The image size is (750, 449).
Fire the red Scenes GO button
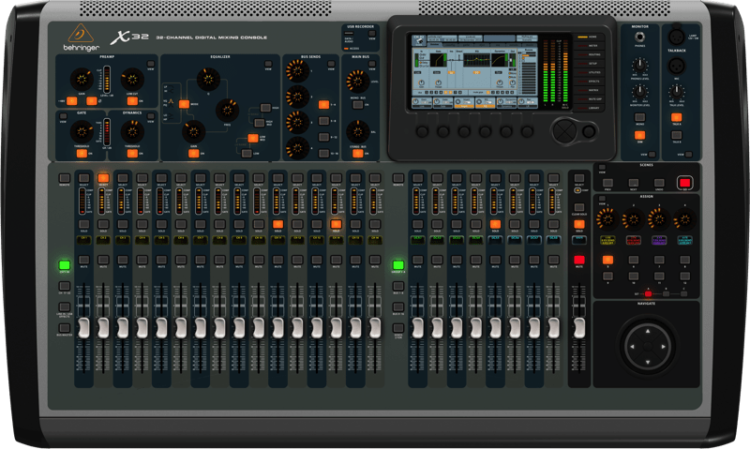pos(684,182)
